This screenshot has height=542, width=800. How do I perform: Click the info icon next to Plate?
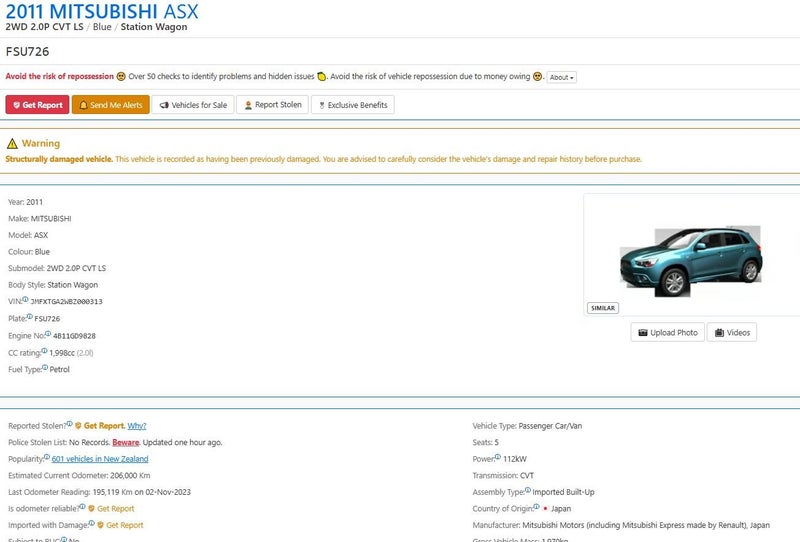30,316
